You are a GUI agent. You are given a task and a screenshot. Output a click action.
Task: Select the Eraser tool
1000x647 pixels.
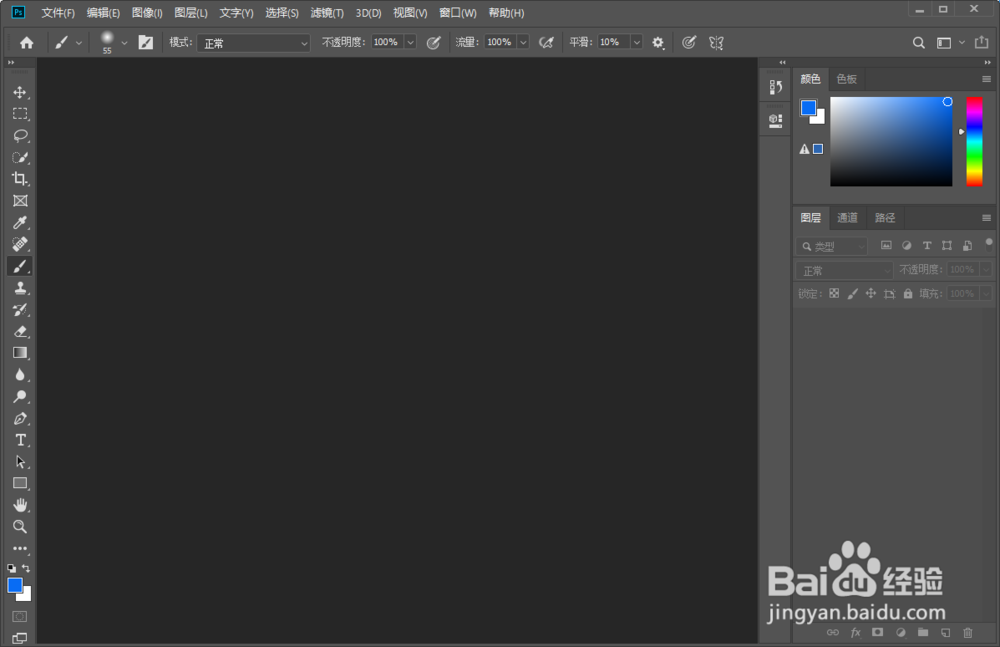(20, 331)
